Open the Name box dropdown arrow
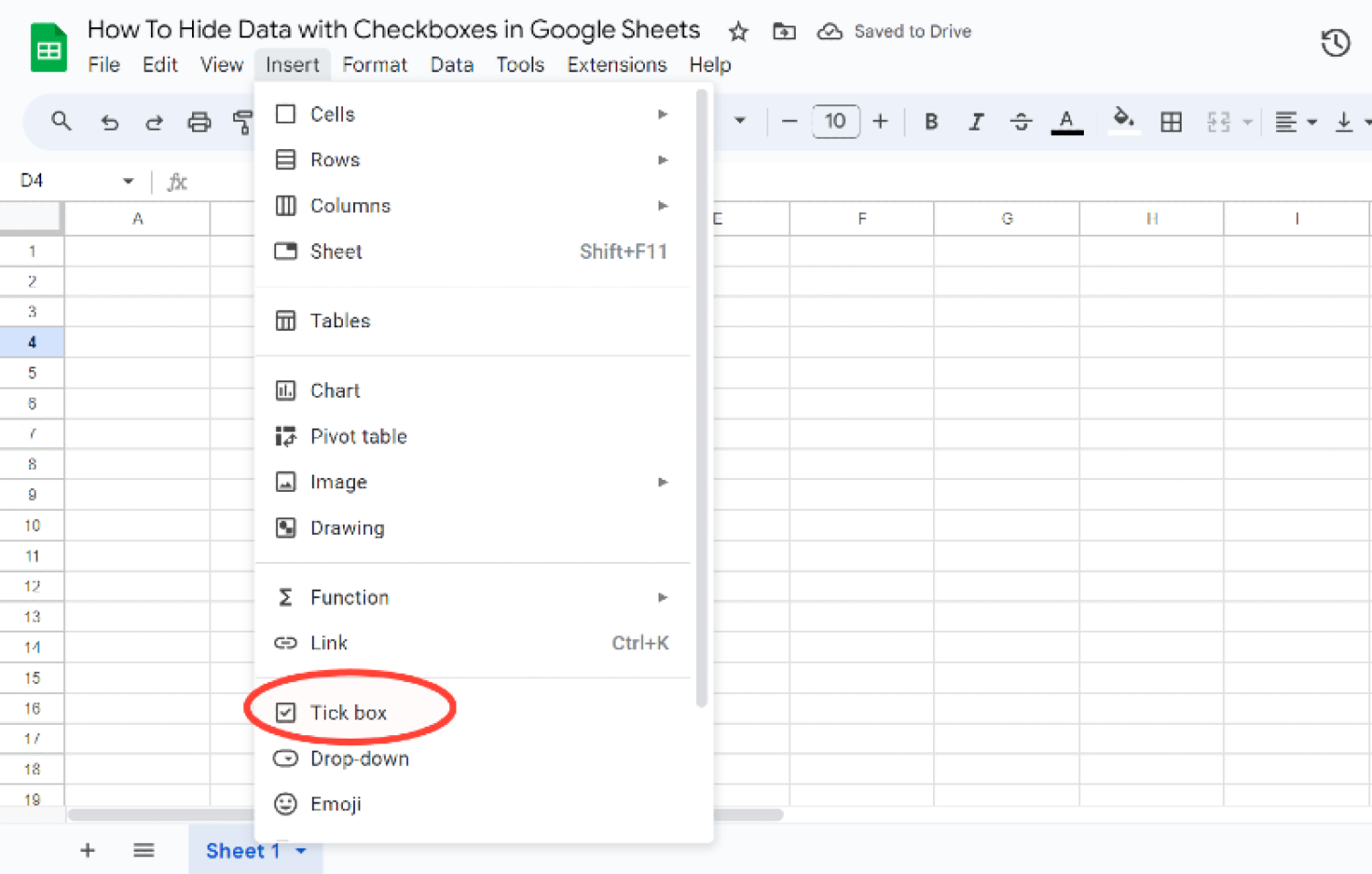The width and height of the screenshot is (1372, 874). (128, 181)
